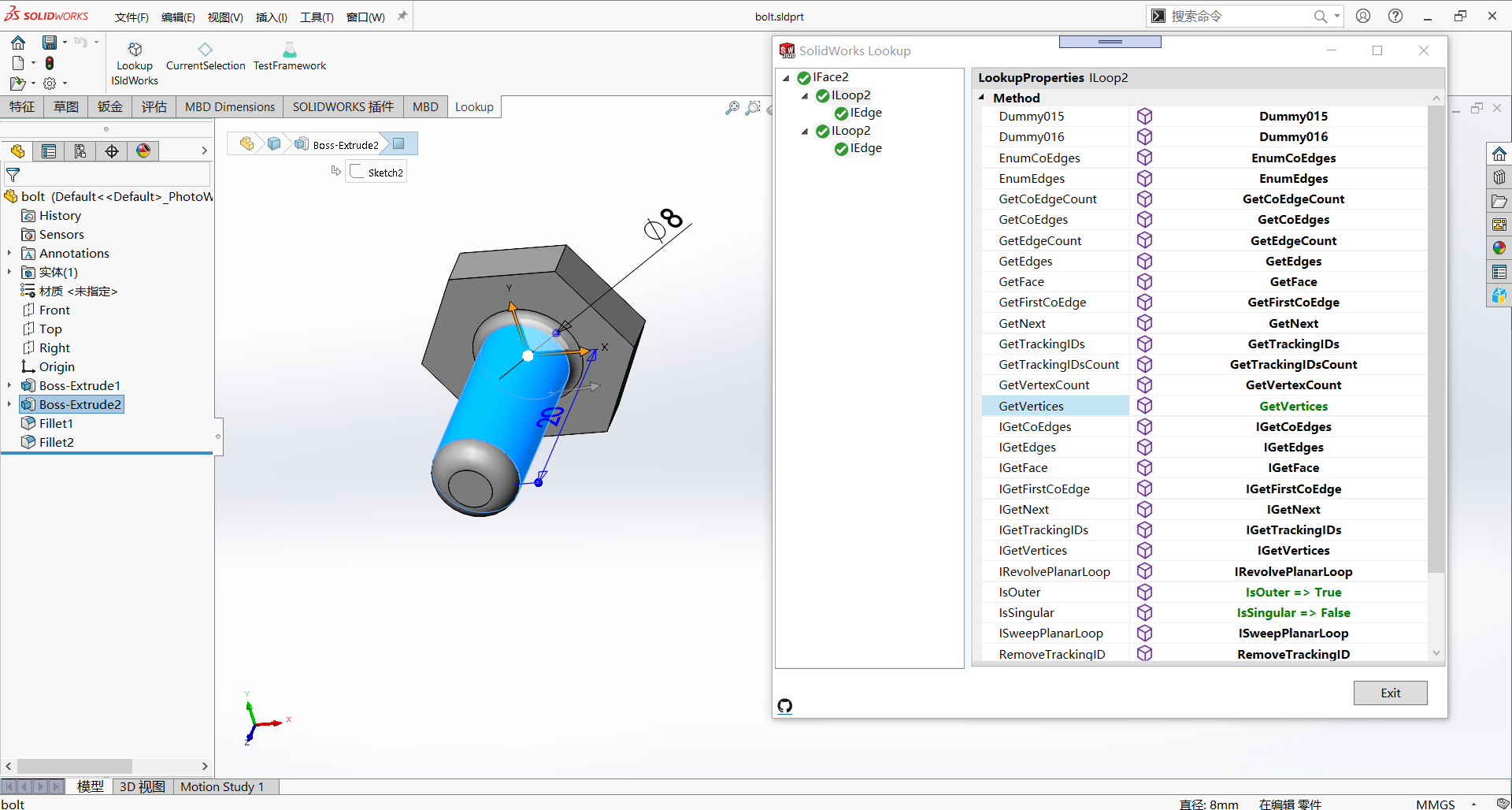Expand the Boss-Extrude1 feature node

[9, 385]
